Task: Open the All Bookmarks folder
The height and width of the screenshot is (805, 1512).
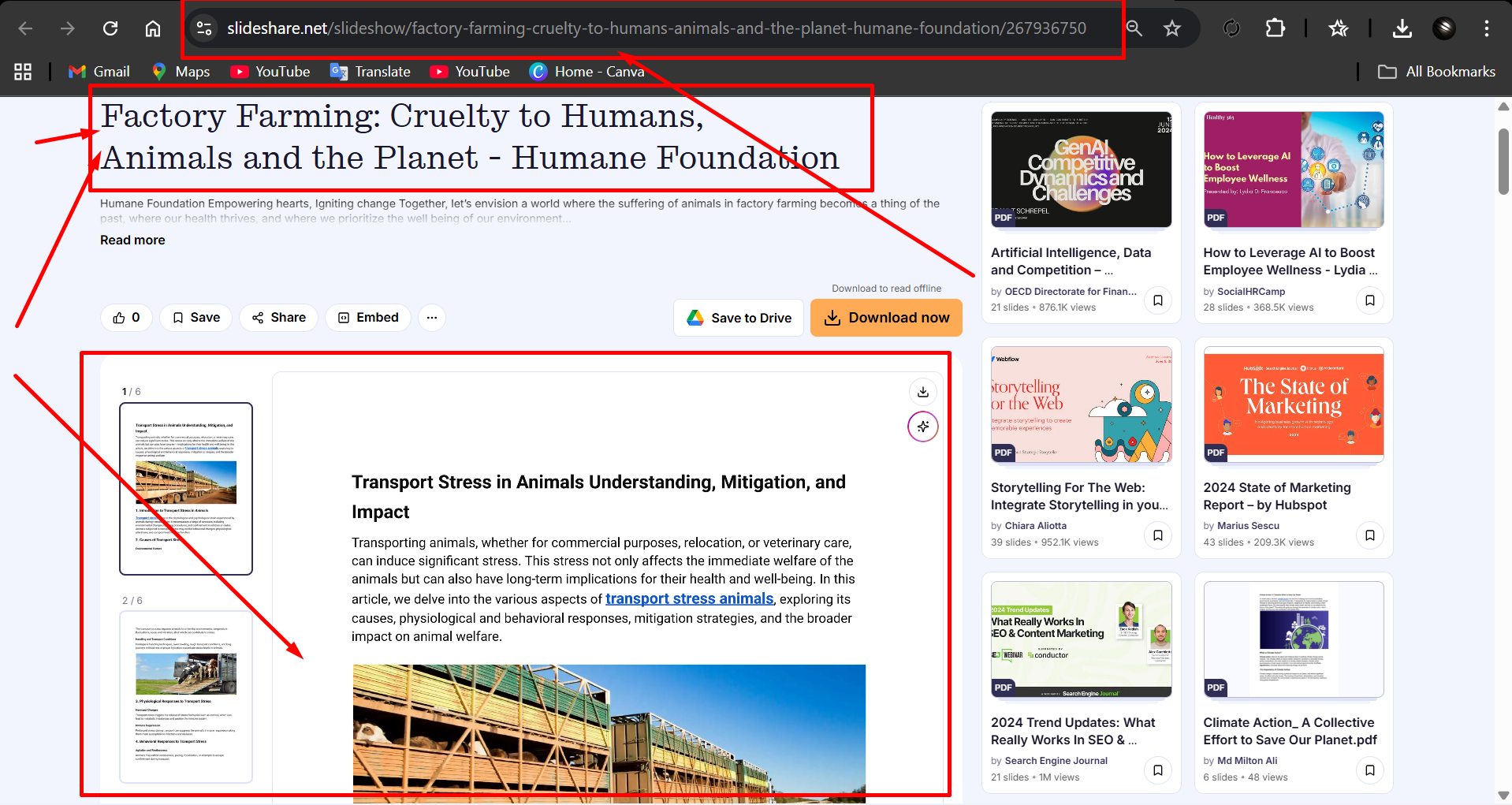Action: point(1436,72)
